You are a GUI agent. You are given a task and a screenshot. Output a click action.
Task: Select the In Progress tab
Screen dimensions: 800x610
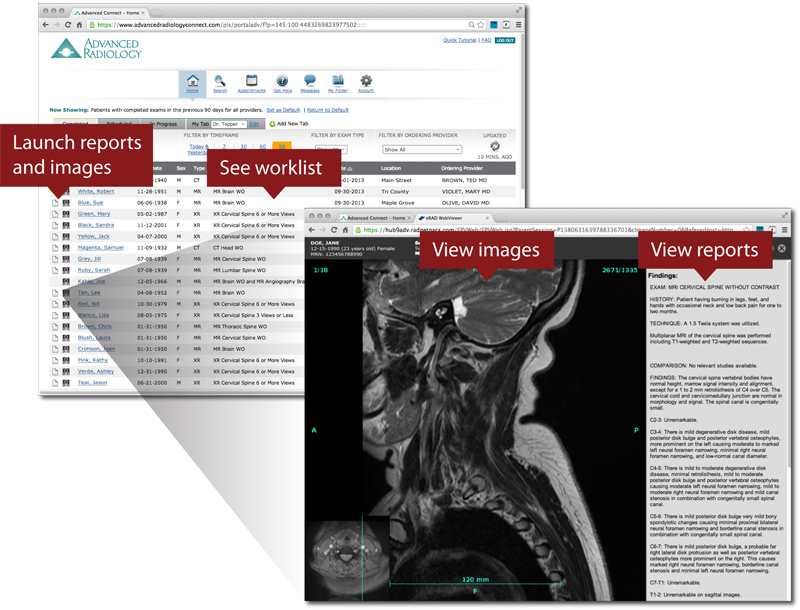pyautogui.click(x=163, y=124)
